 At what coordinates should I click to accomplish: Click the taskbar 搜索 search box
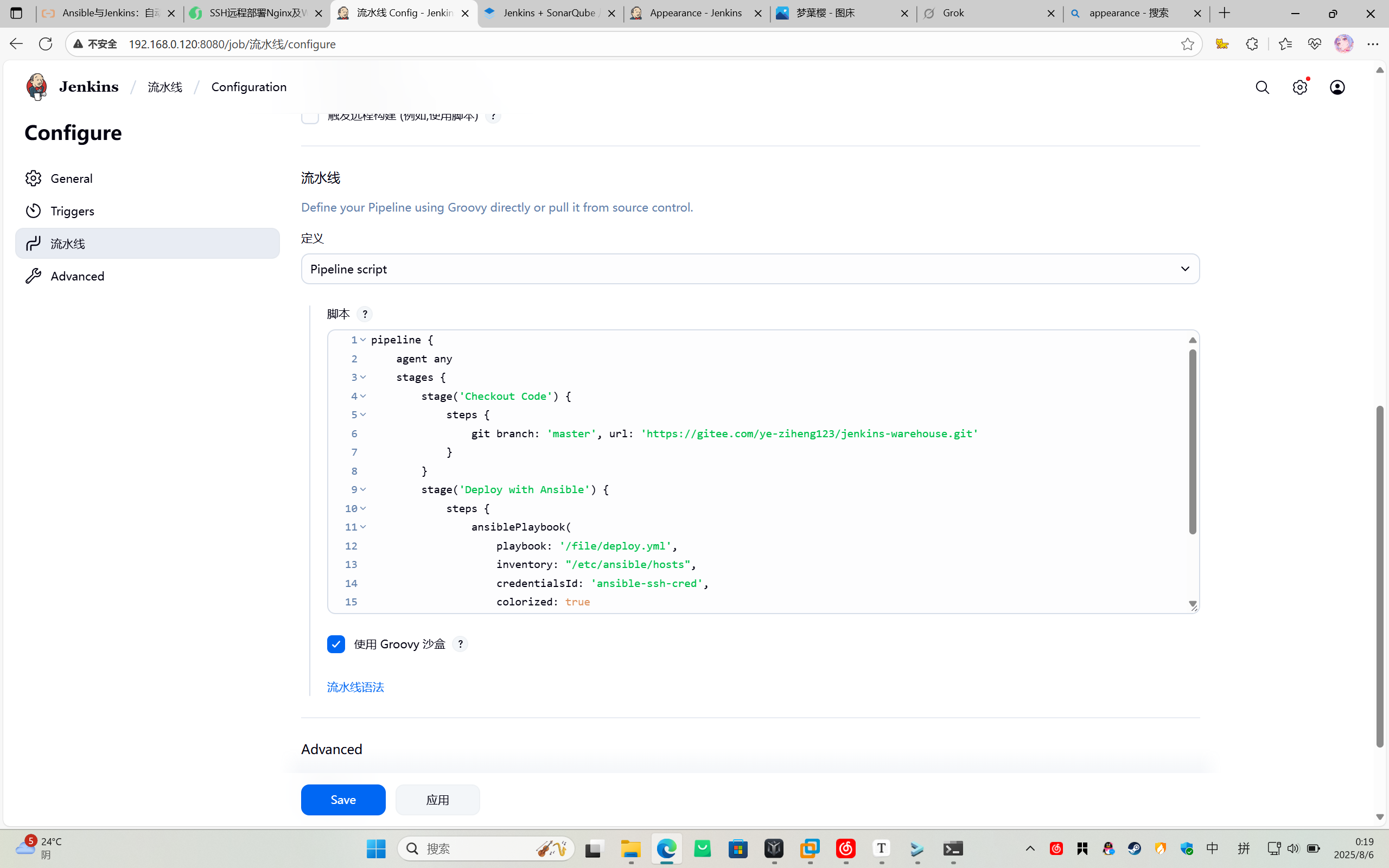(x=486, y=848)
